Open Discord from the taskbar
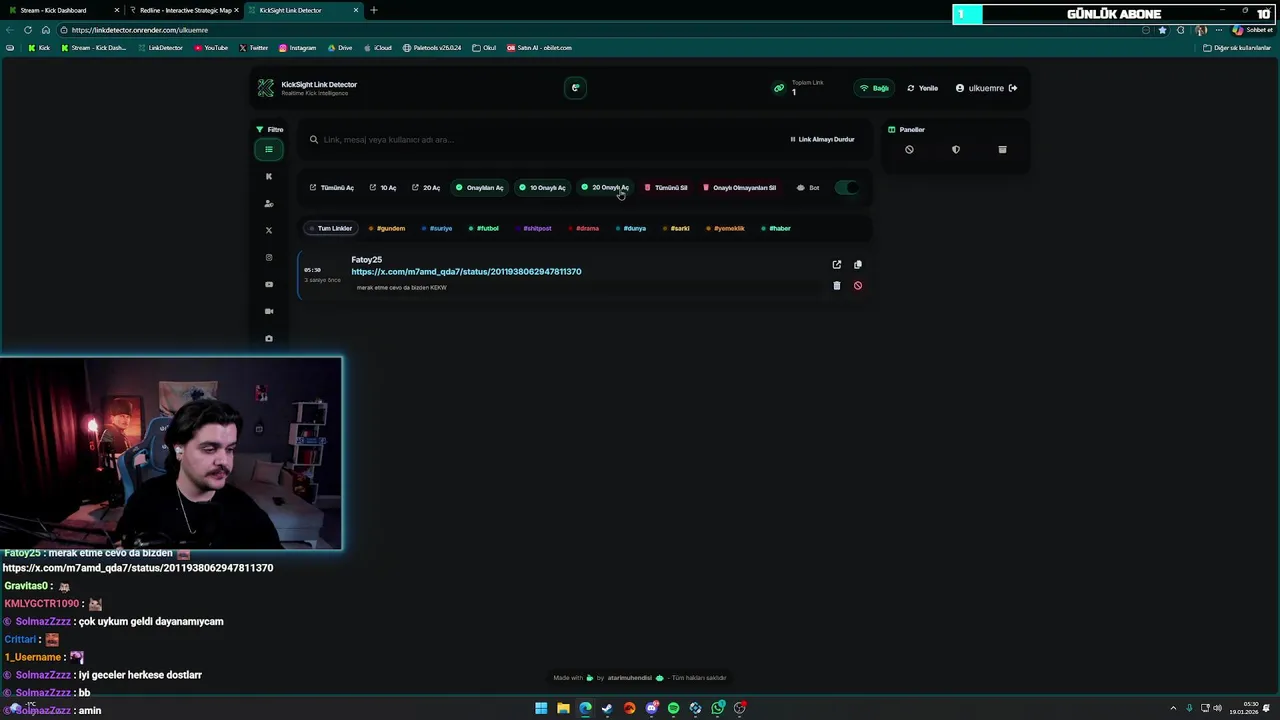 click(x=651, y=708)
